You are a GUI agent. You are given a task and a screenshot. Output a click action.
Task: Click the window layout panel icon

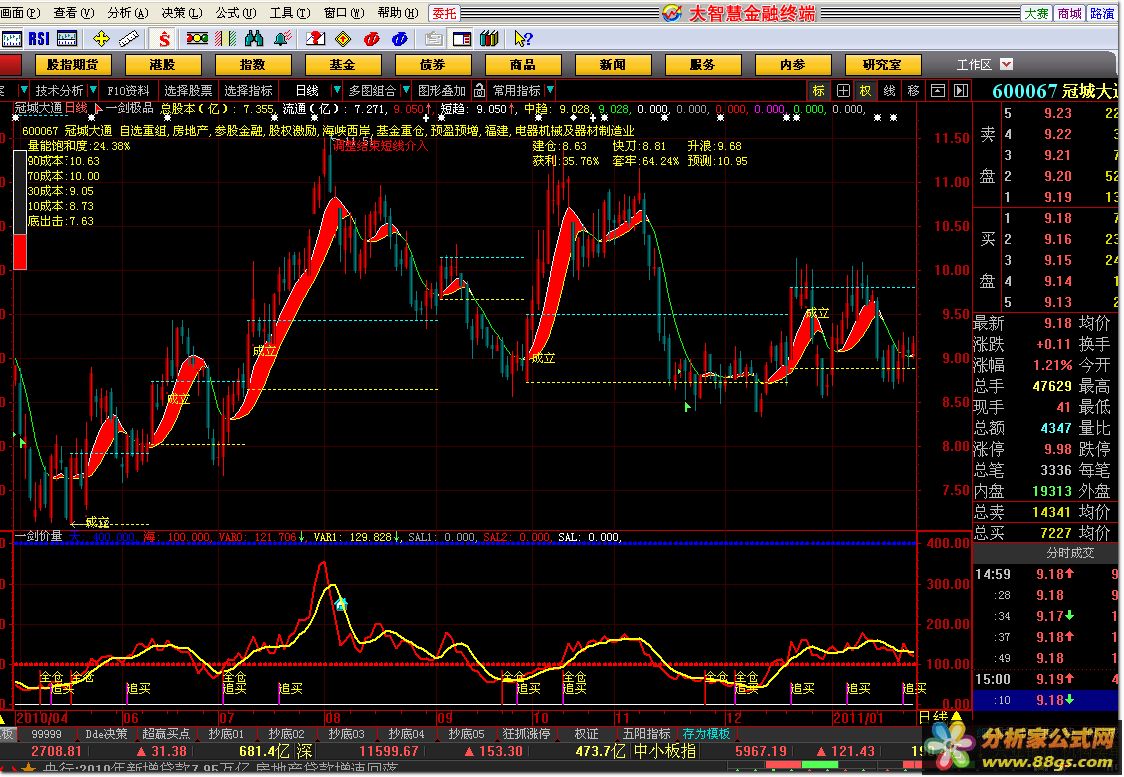click(x=462, y=39)
